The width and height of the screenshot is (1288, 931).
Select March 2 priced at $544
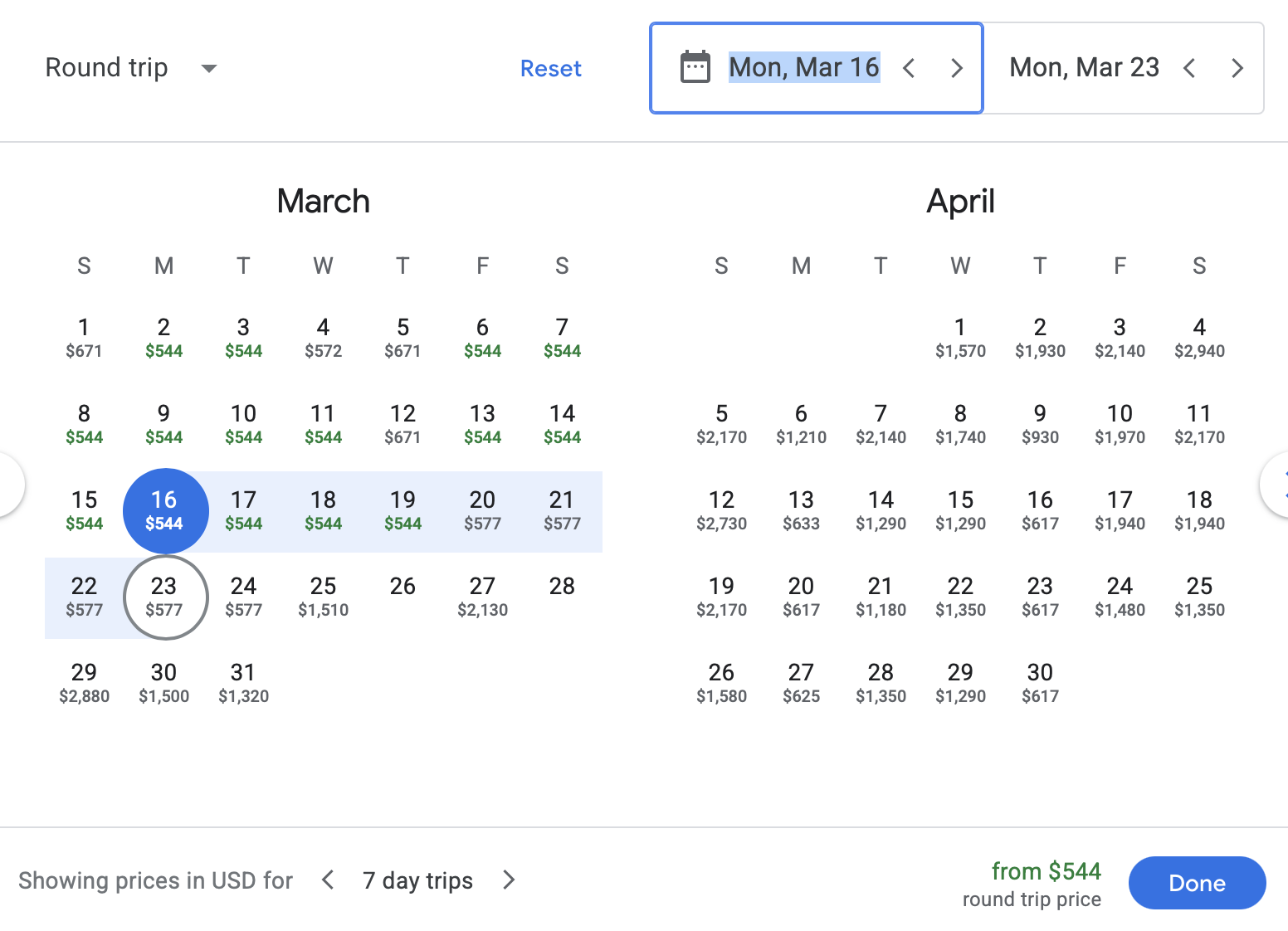tap(163, 338)
